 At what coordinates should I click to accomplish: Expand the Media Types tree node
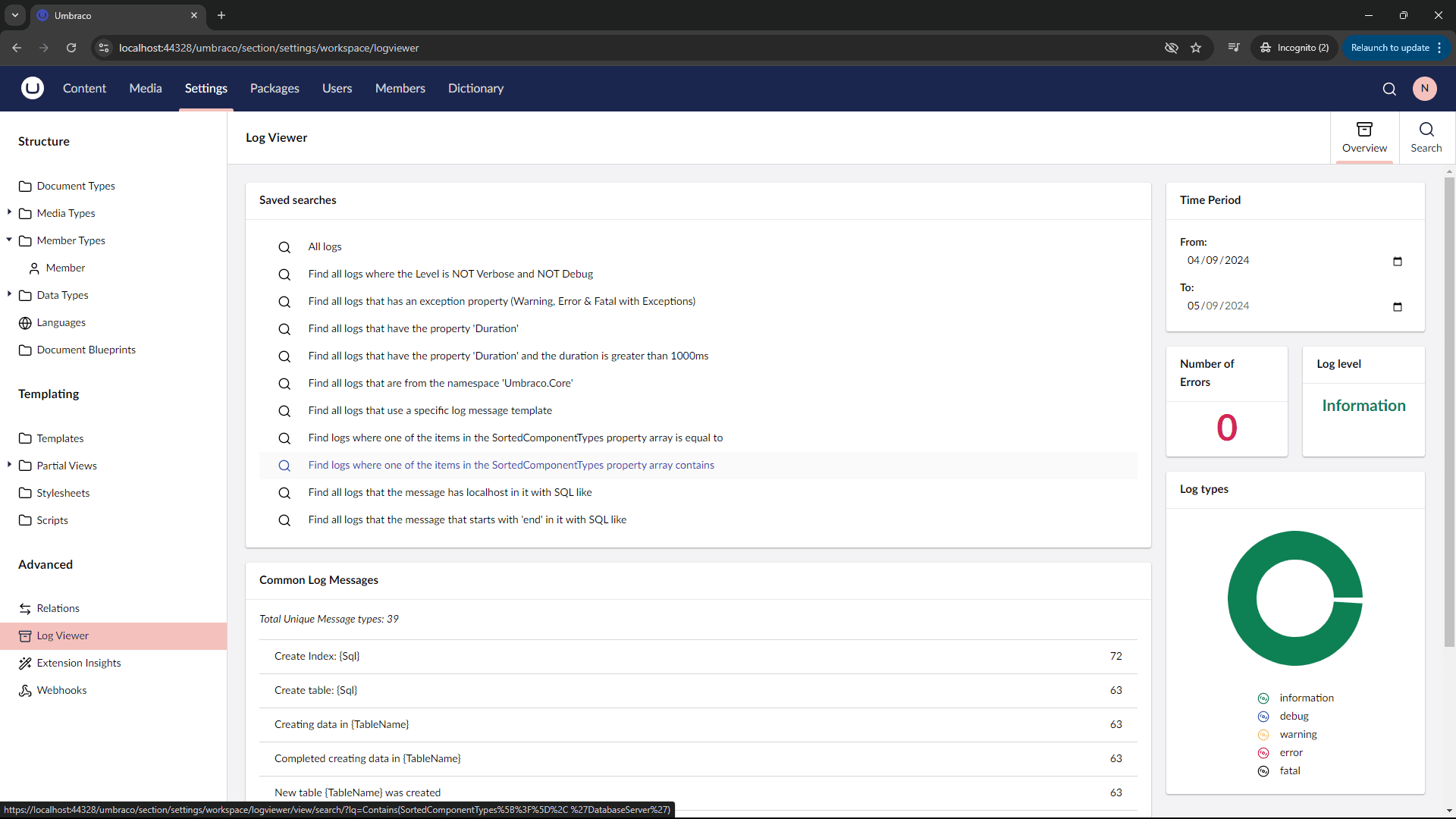(x=9, y=212)
